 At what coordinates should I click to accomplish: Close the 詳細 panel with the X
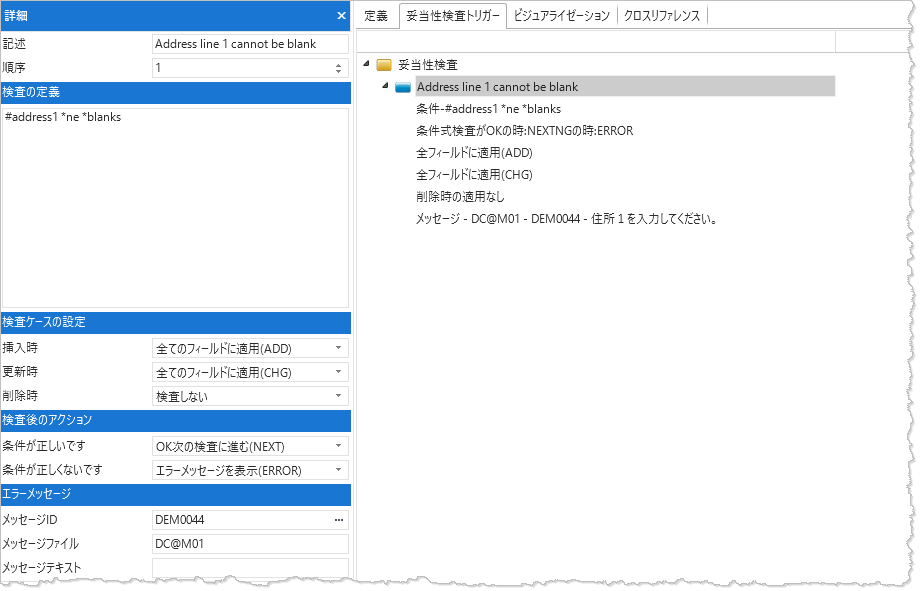tap(341, 16)
